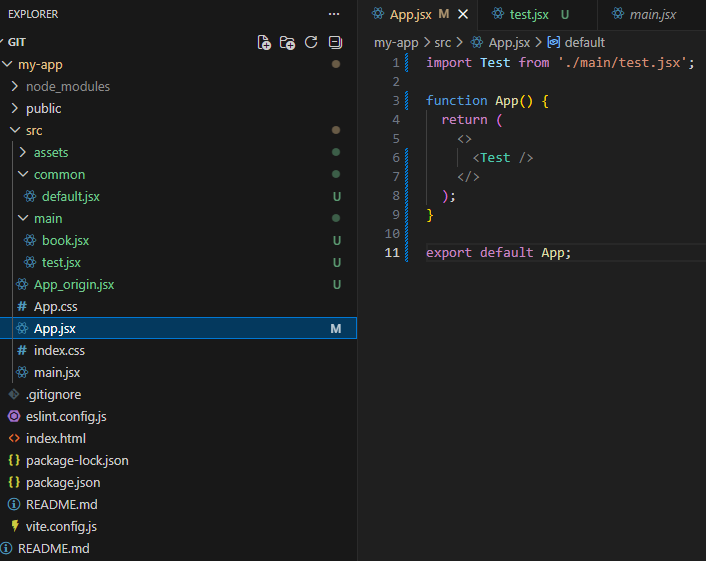Click line number 3 in the gutter
This screenshot has height=561, width=706.
396,100
